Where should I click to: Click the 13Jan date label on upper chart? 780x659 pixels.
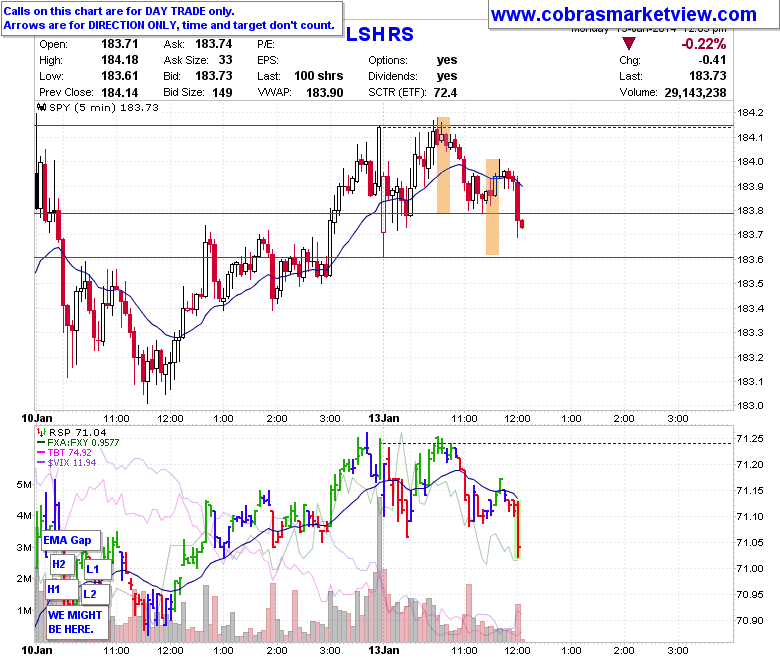click(383, 418)
